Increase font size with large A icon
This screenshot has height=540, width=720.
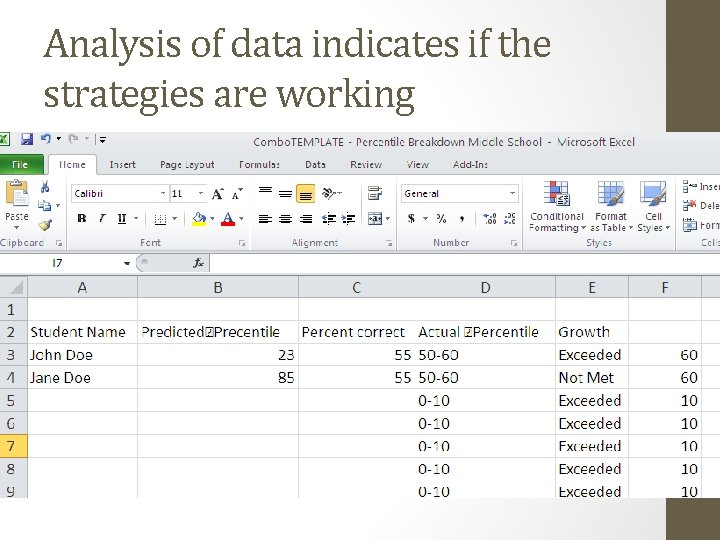(218, 194)
